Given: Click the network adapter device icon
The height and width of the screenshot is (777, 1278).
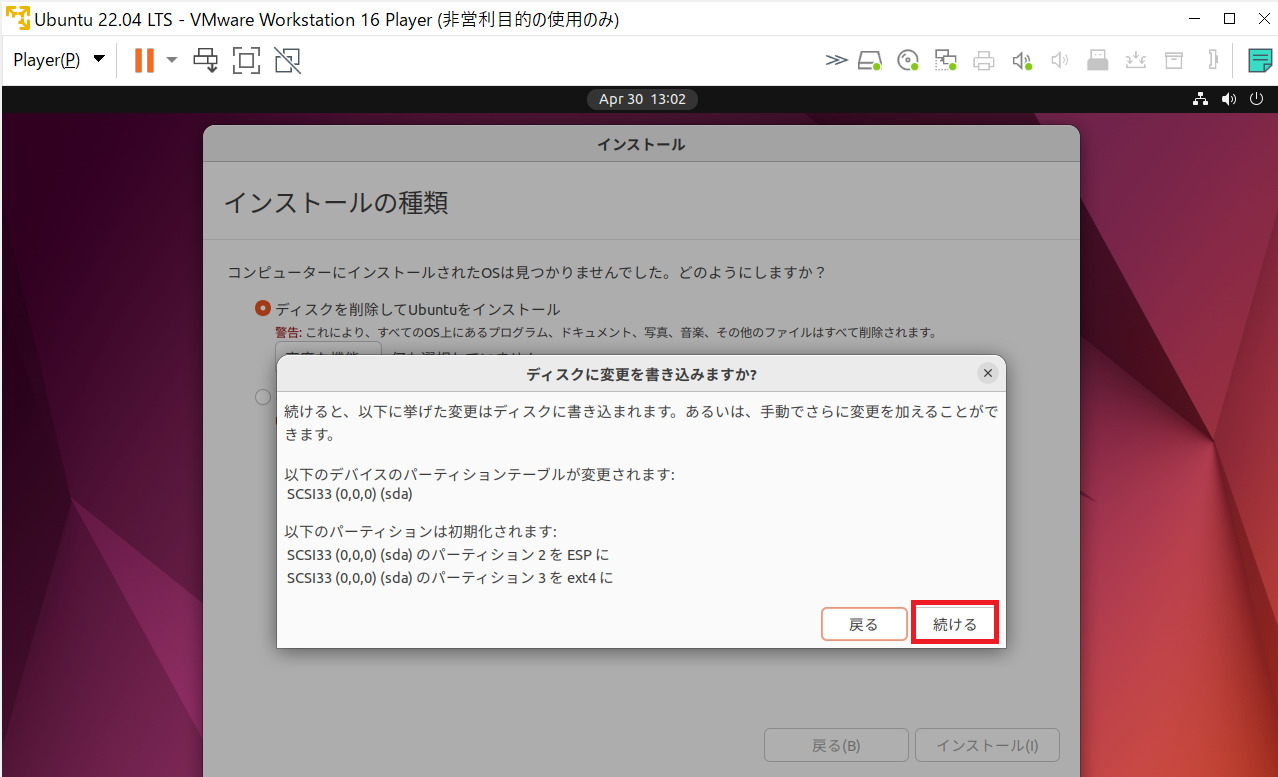Looking at the screenshot, I should (946, 60).
